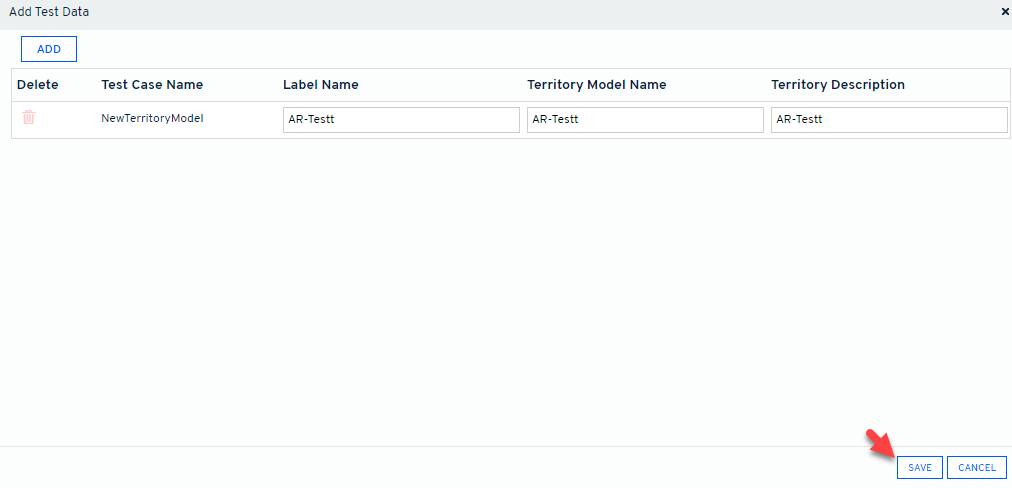This screenshot has width=1012, height=488.
Task: Focus the Label Name input field
Action: pos(401,120)
